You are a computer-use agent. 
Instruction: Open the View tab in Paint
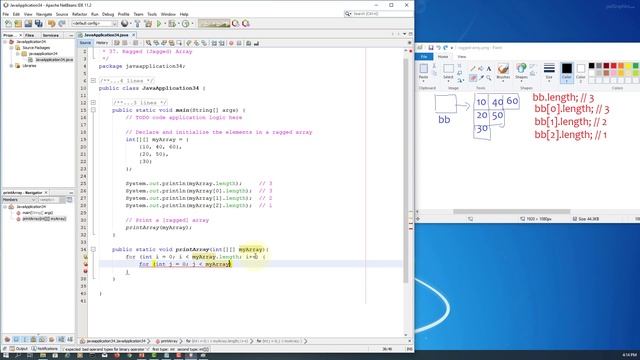pyautogui.click(x=462, y=57)
